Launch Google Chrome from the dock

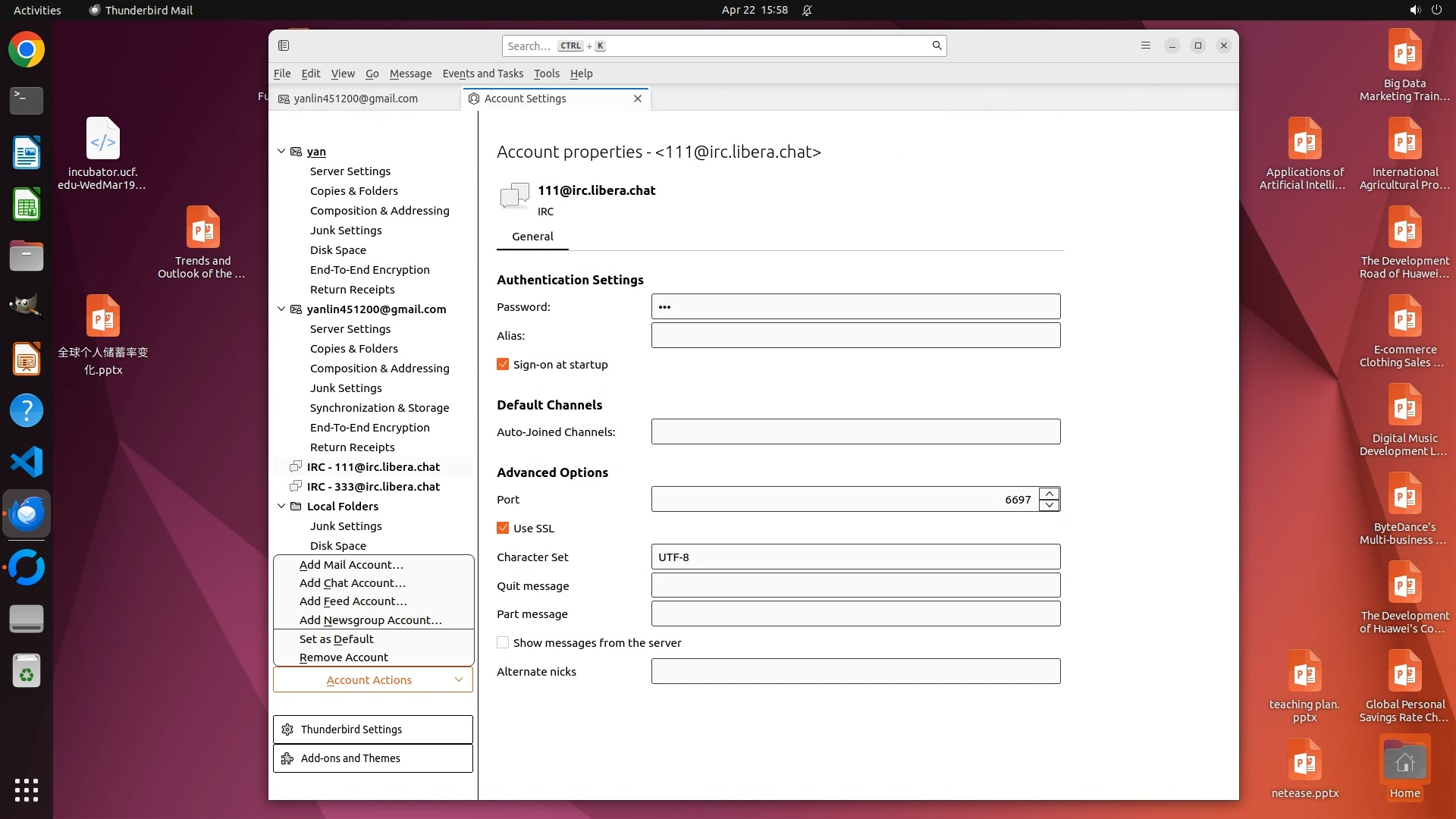(x=27, y=50)
